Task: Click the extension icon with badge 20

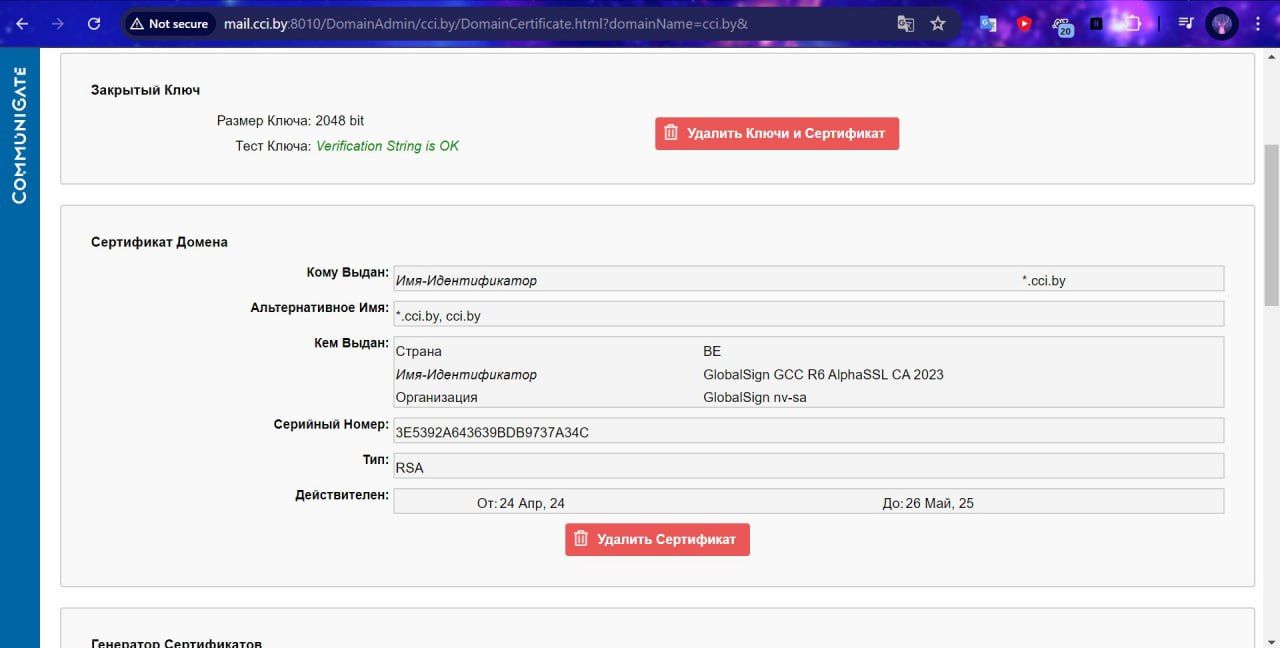Action: 1062,25
